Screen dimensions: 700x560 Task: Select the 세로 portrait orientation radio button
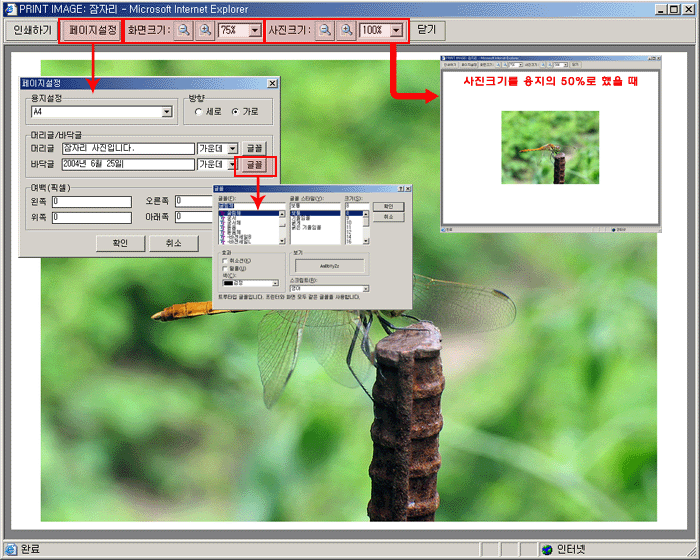coord(200,112)
